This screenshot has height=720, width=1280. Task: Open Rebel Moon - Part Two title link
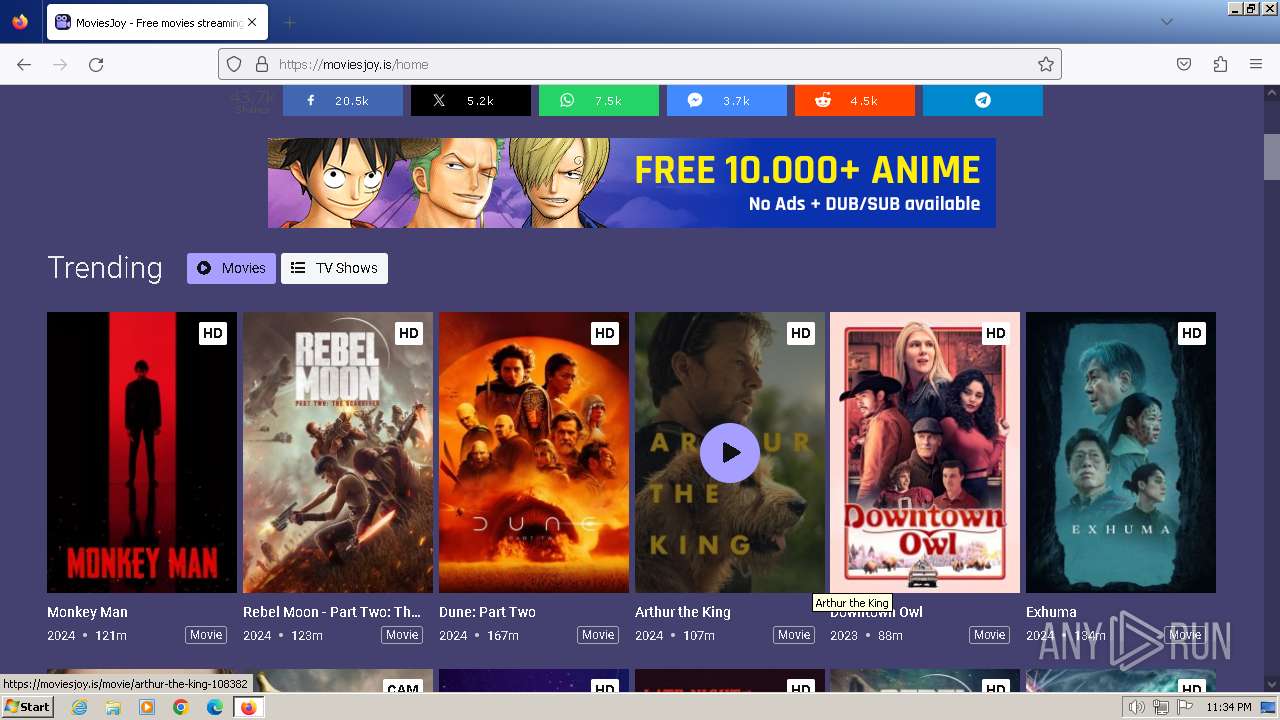[x=332, y=612]
